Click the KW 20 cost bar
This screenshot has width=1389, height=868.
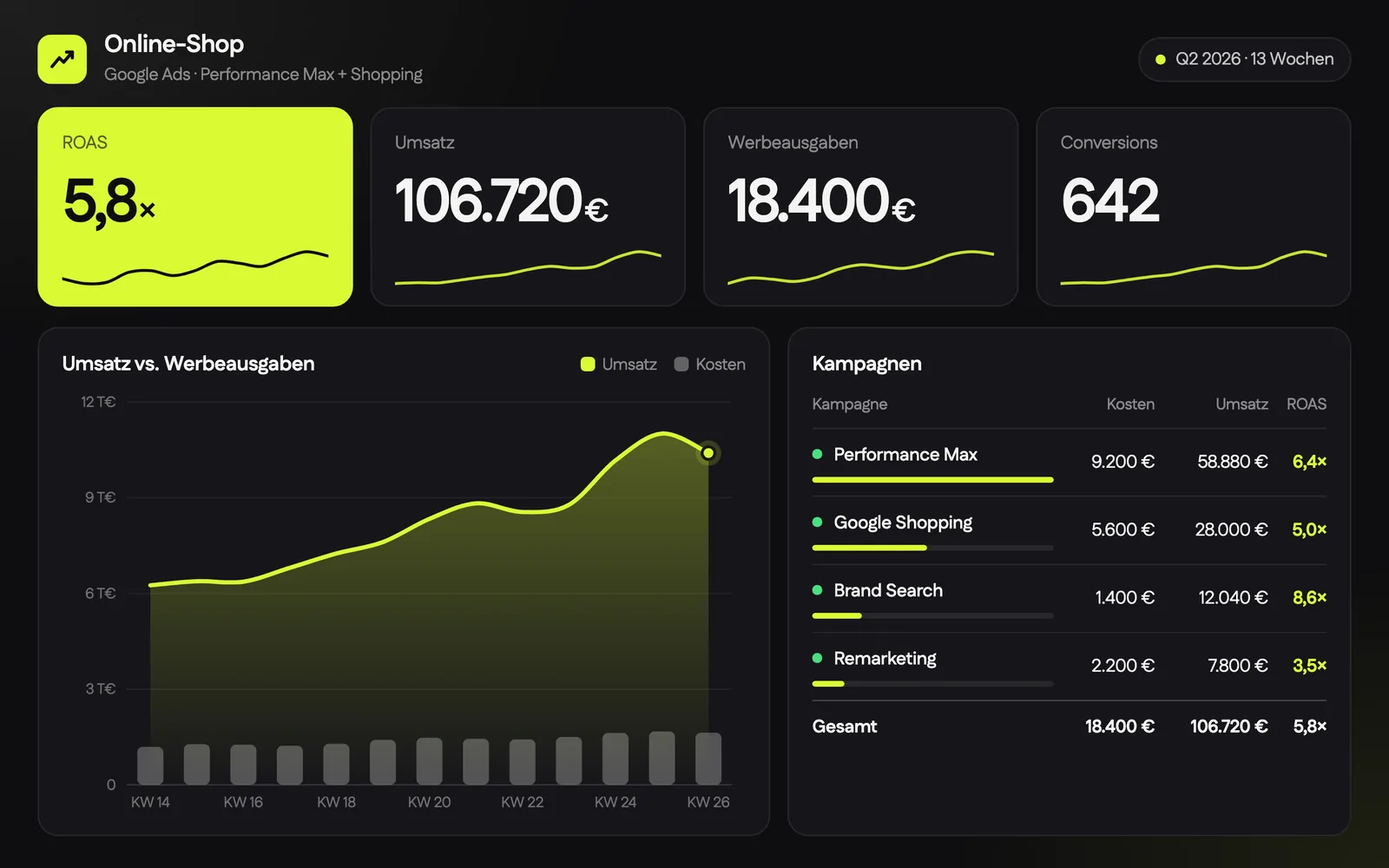pos(430,761)
